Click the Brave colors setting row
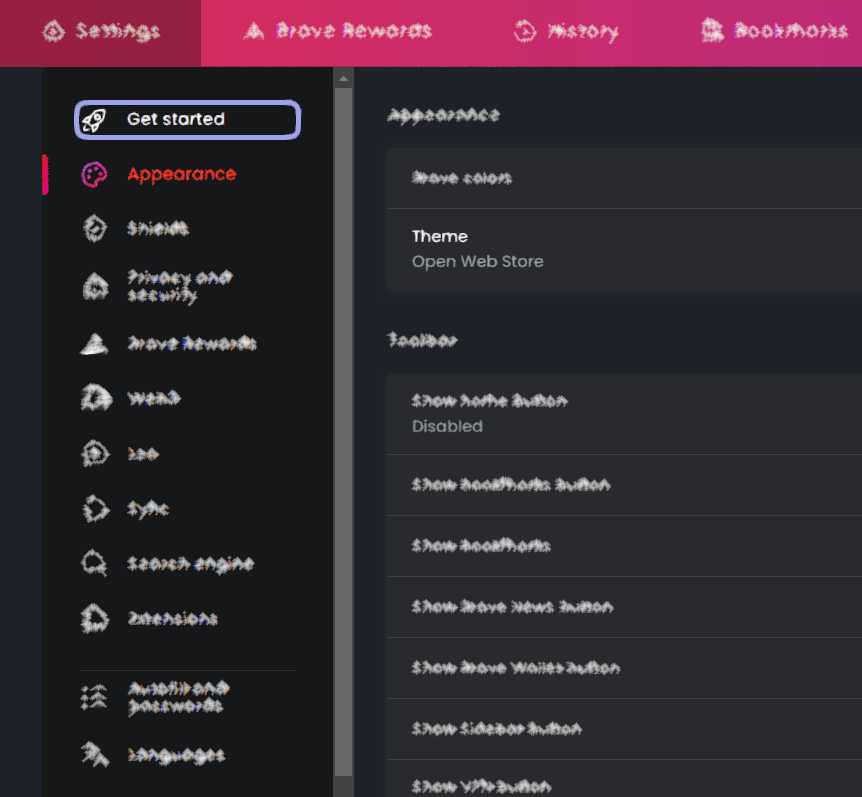 pos(624,178)
